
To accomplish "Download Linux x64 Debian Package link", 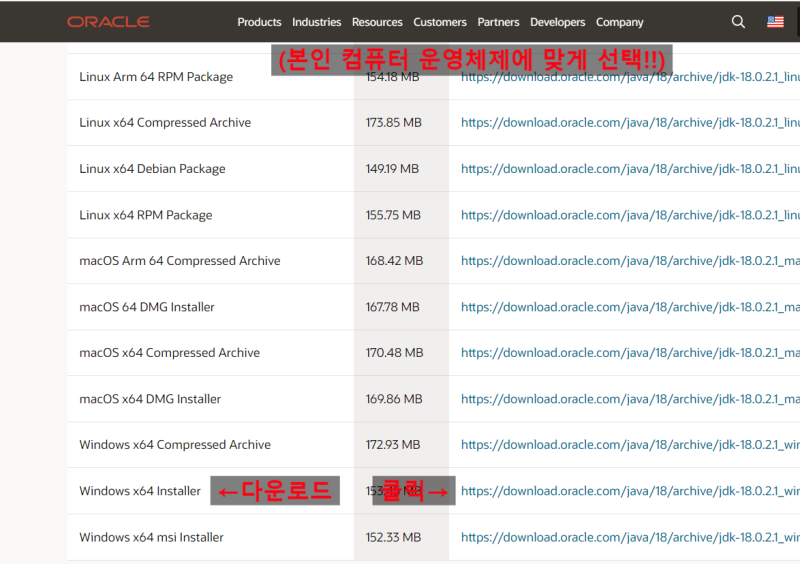I will pyautogui.click(x=630, y=168).
